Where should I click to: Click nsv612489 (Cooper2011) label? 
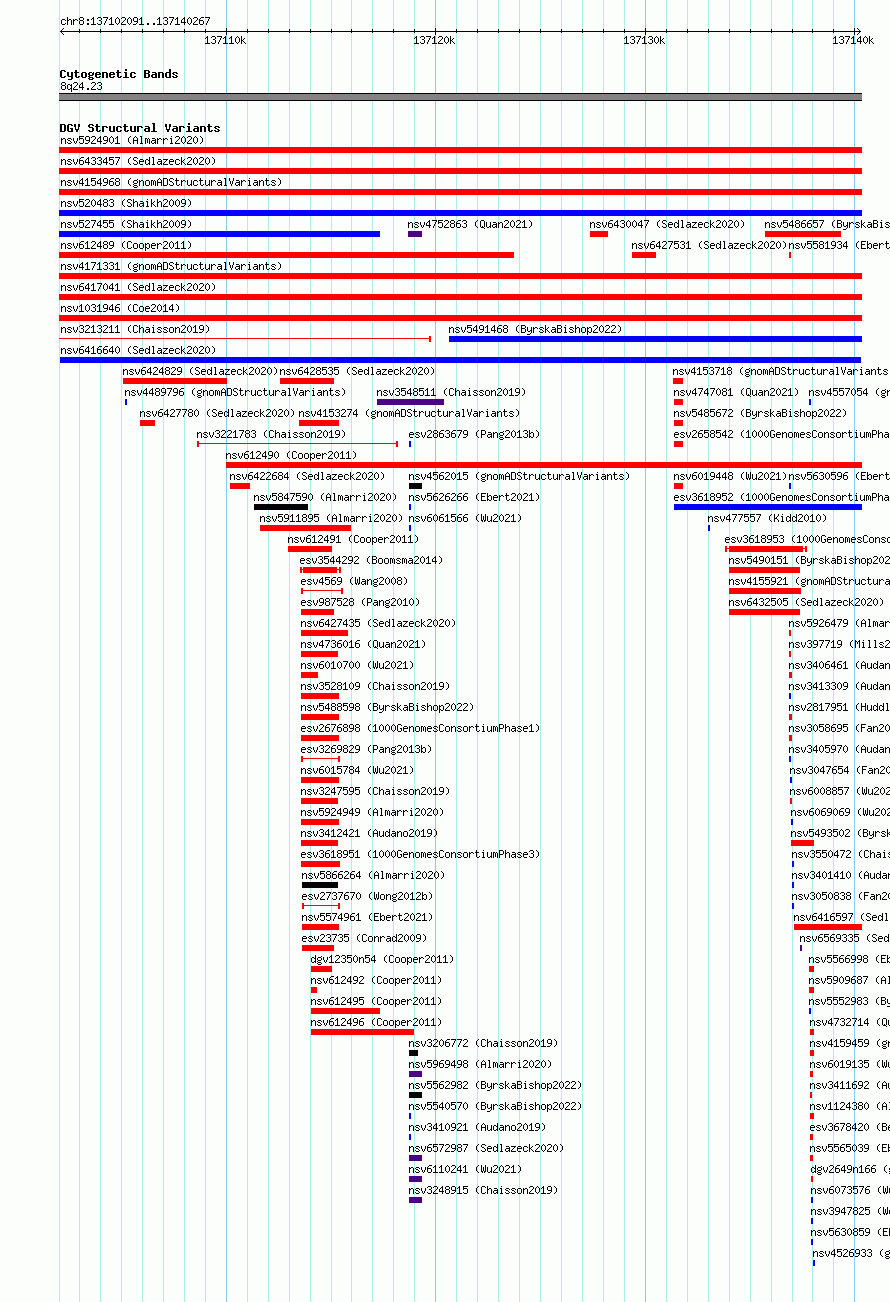coord(126,245)
